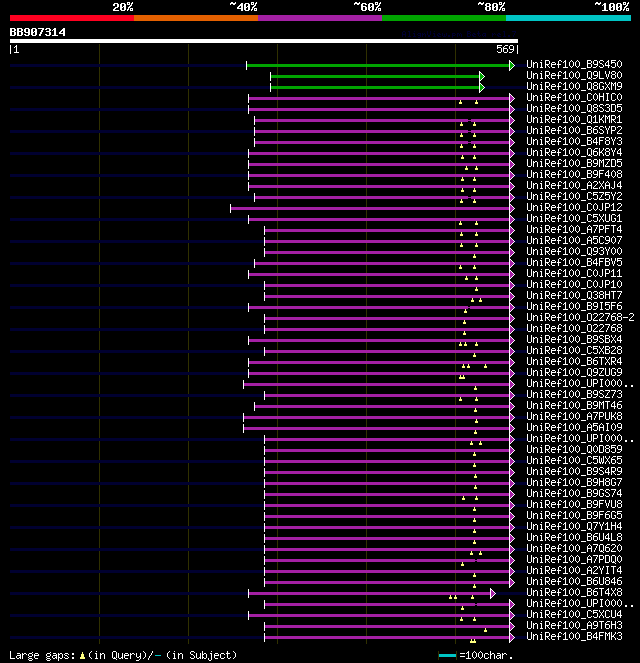Click UniRef100_A7Q620 label
The width and height of the screenshot is (640, 663).
(x=574, y=548)
